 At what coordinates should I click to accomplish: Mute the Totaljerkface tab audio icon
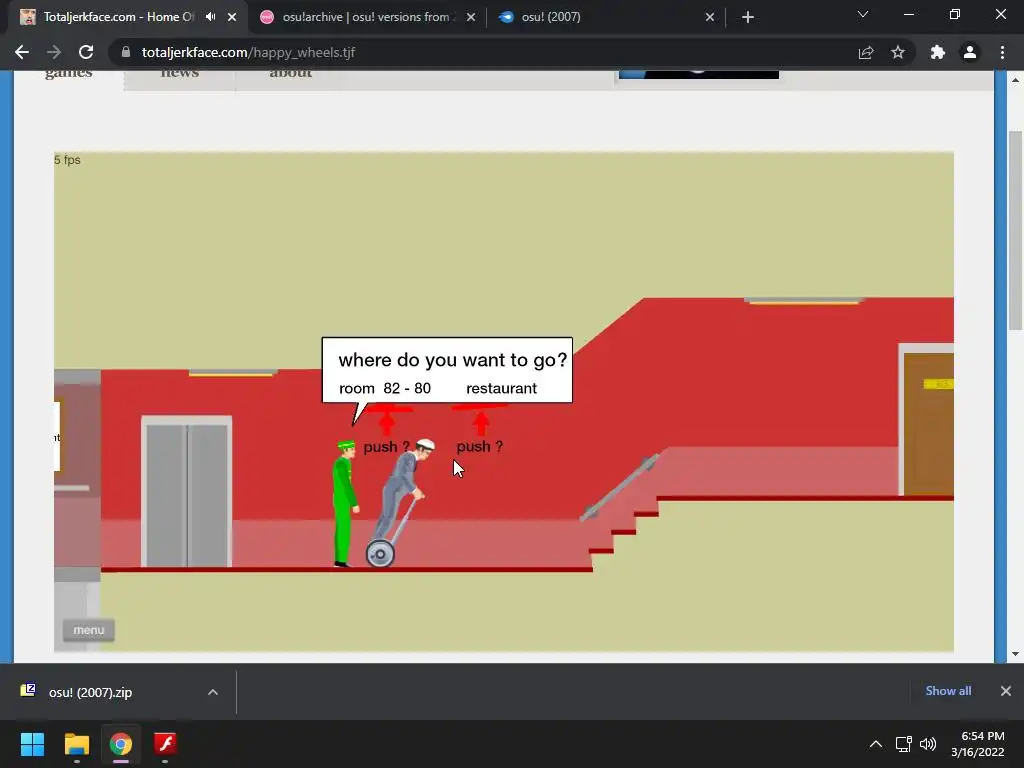(x=210, y=17)
